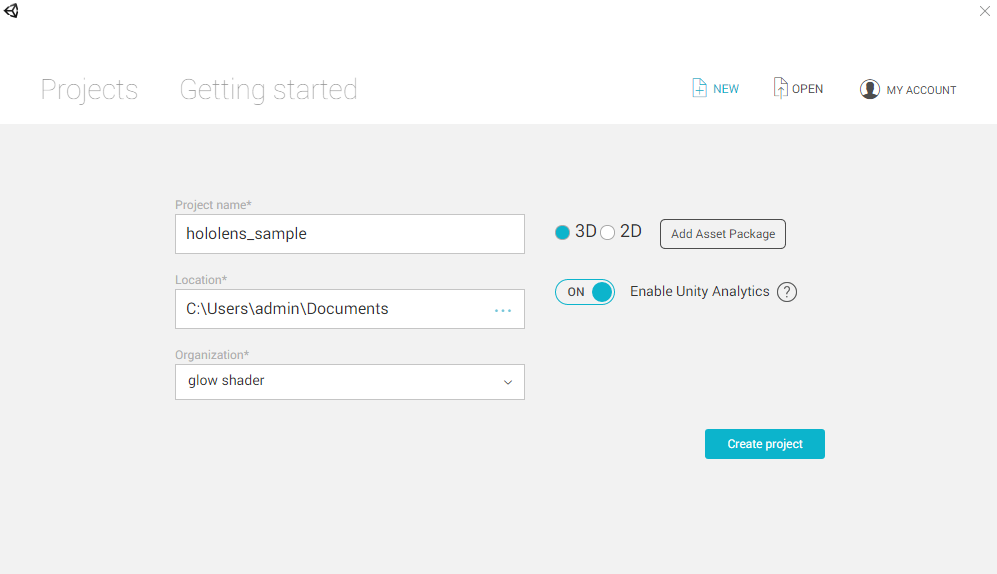The width and height of the screenshot is (997, 574).
Task: Select the 2D radio button
Action: click(x=607, y=233)
